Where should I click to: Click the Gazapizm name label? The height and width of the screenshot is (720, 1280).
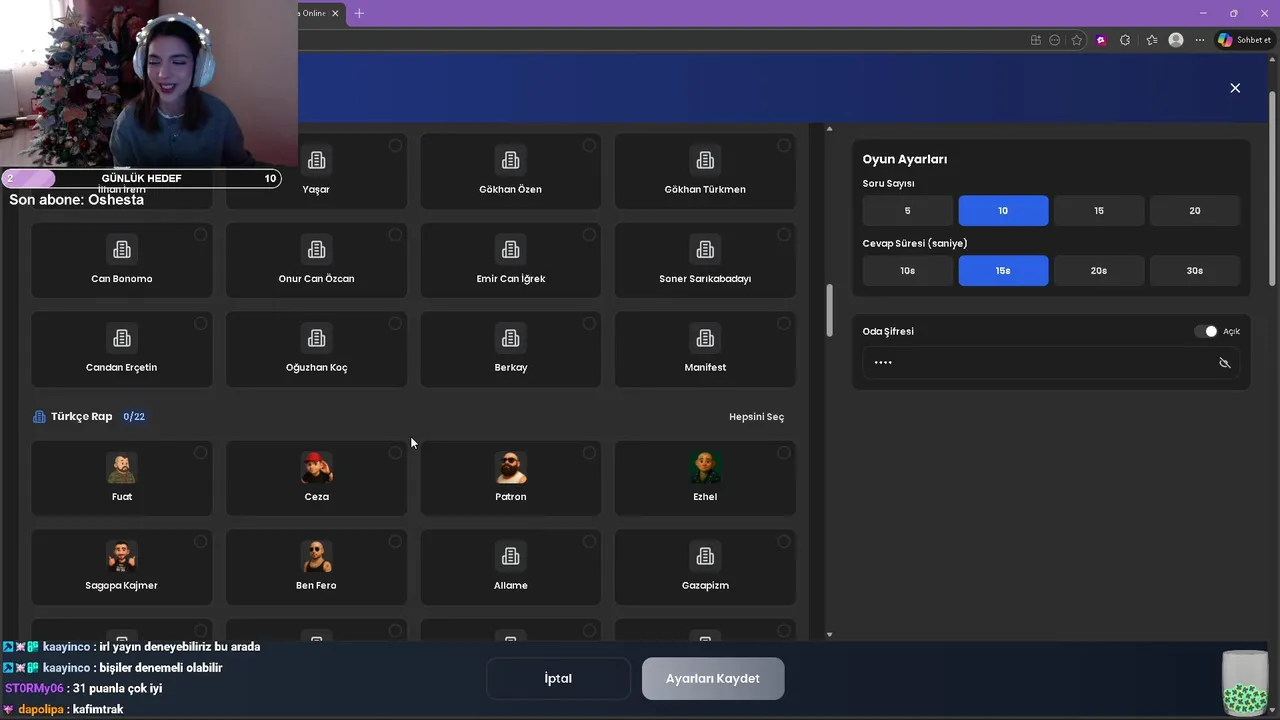click(x=705, y=585)
